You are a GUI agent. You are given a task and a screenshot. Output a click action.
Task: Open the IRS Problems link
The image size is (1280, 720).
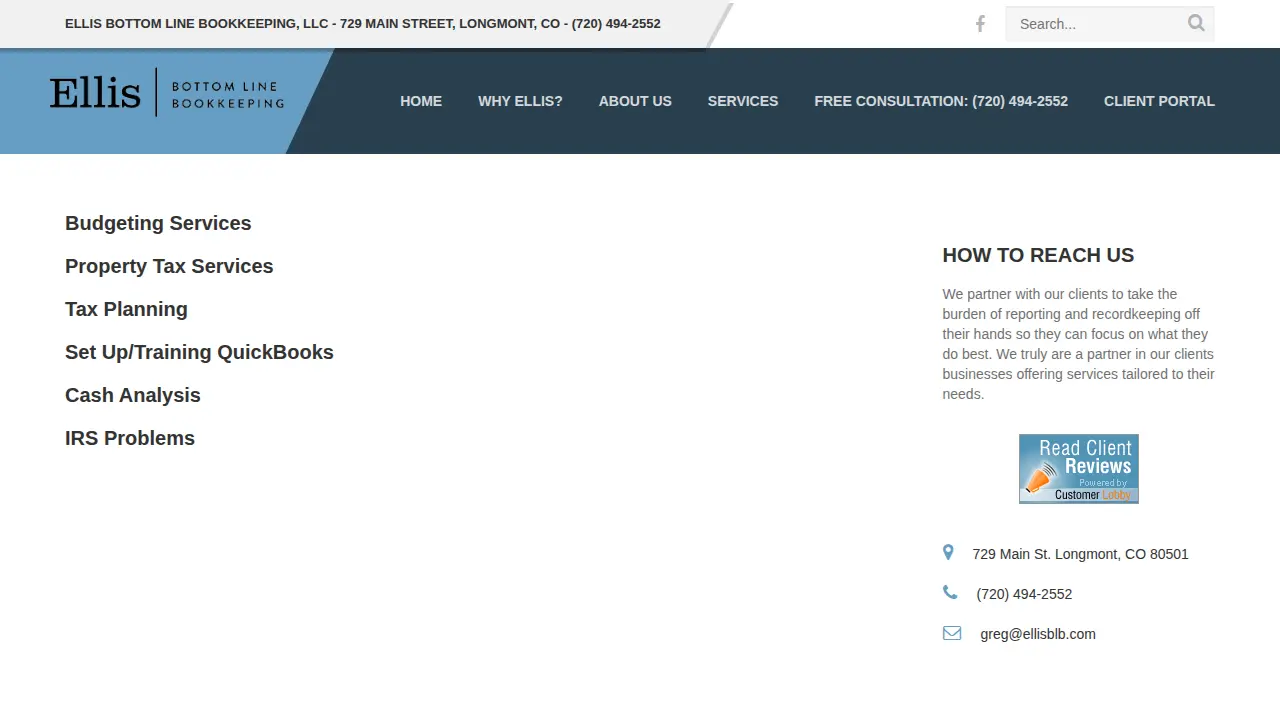click(x=130, y=438)
